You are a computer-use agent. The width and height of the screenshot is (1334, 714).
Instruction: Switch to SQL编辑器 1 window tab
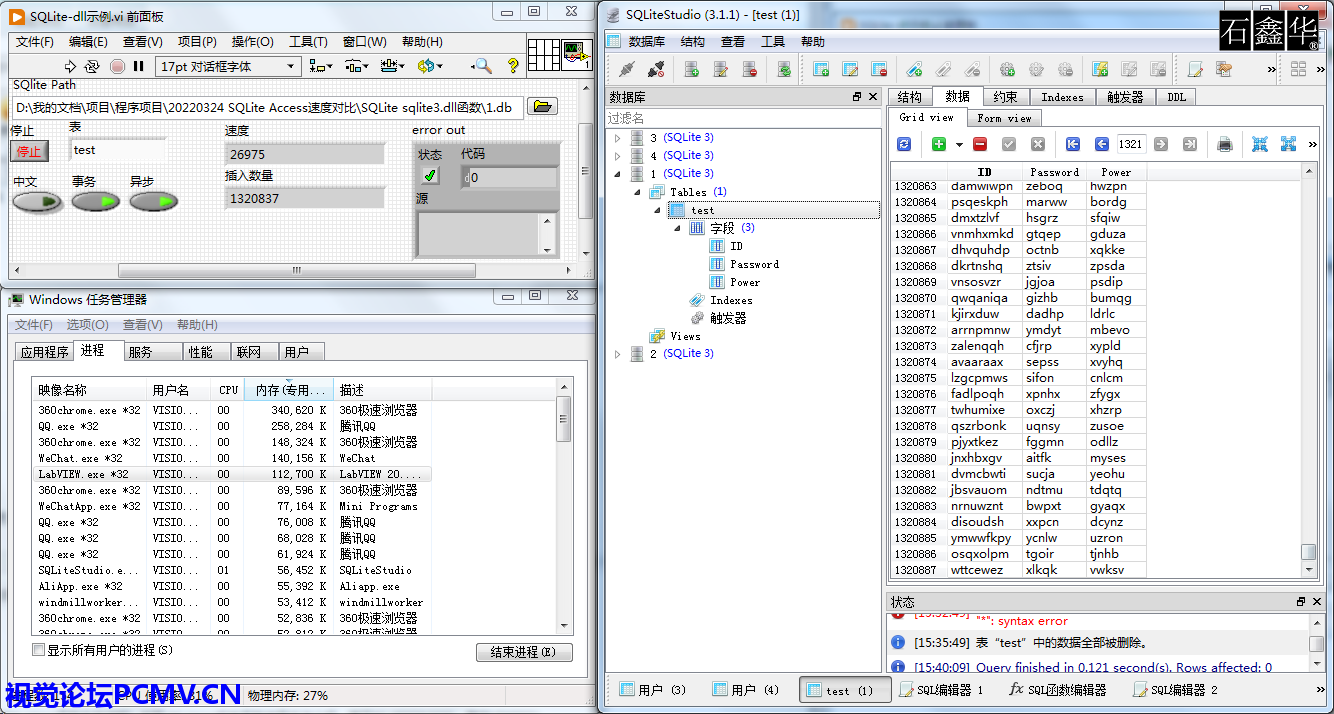point(942,690)
